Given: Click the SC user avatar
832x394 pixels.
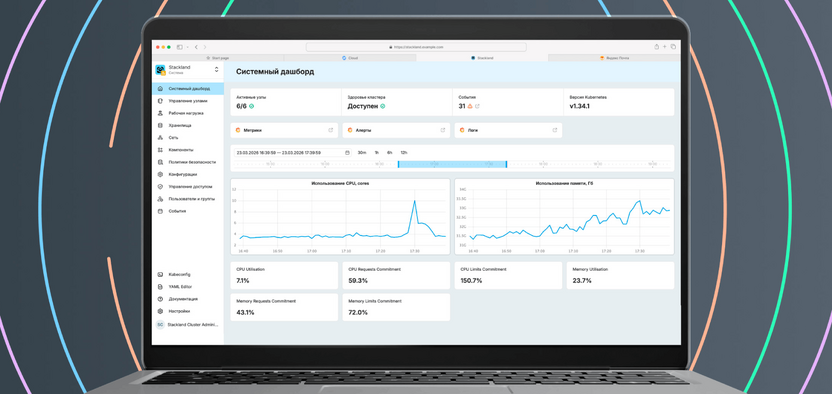Looking at the screenshot, I should point(160,325).
